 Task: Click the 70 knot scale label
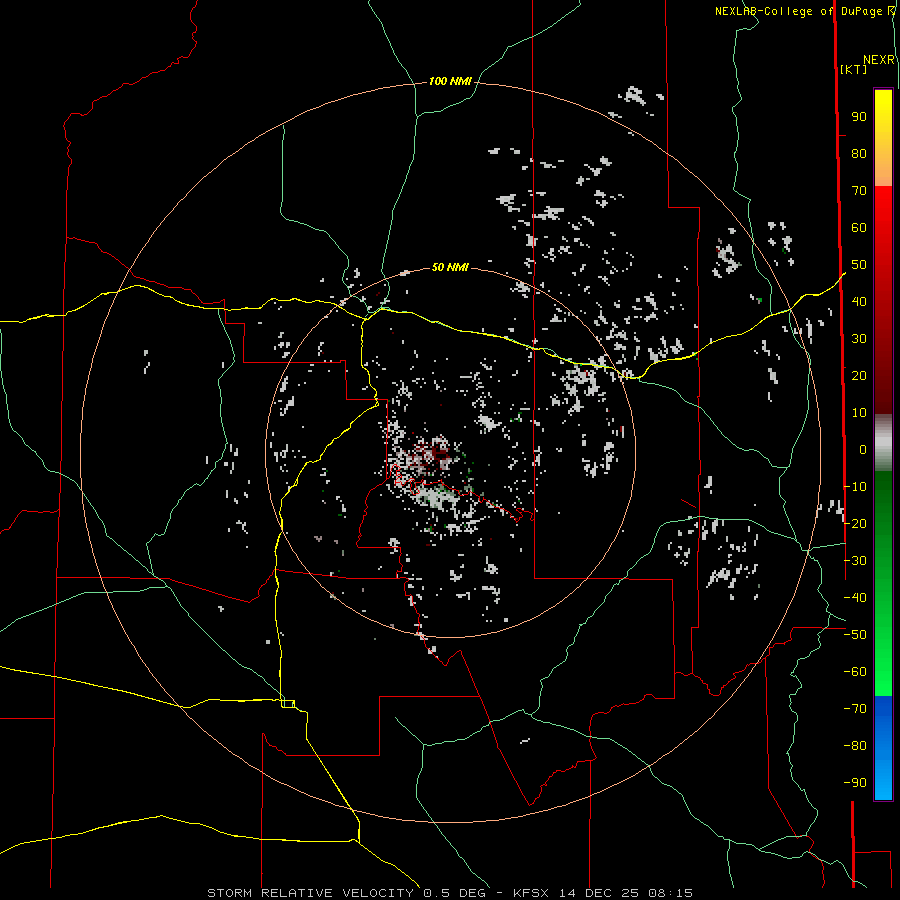click(x=859, y=191)
